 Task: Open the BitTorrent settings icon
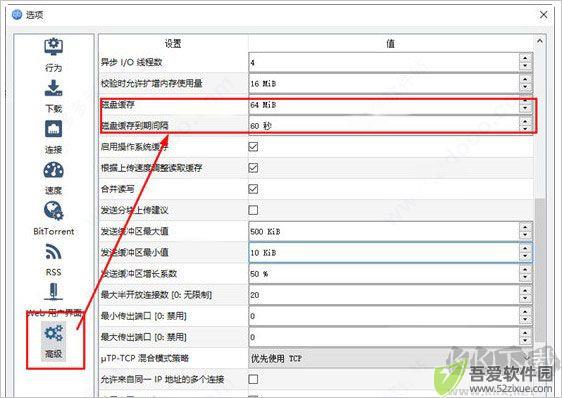pyautogui.click(x=53, y=211)
